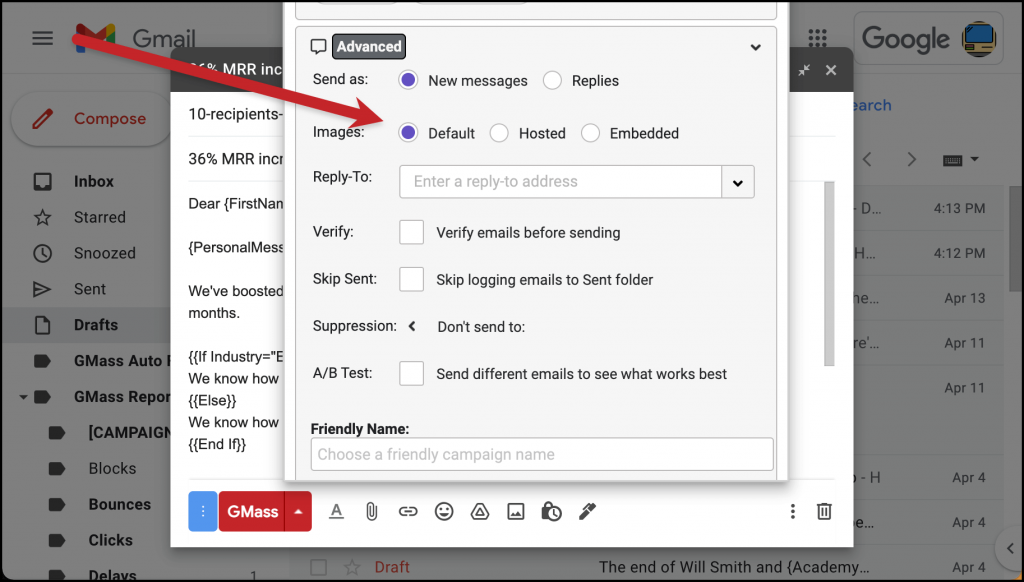Open the Reply-To address dropdown
1024x582 pixels.
(738, 182)
